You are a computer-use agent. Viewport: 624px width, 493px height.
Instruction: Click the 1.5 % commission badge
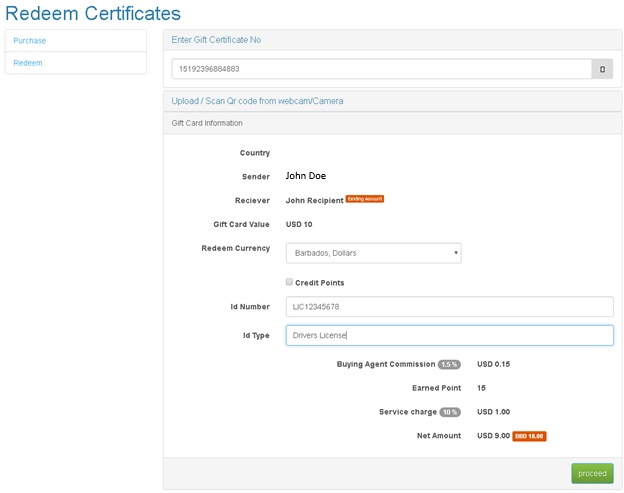[x=449, y=364]
